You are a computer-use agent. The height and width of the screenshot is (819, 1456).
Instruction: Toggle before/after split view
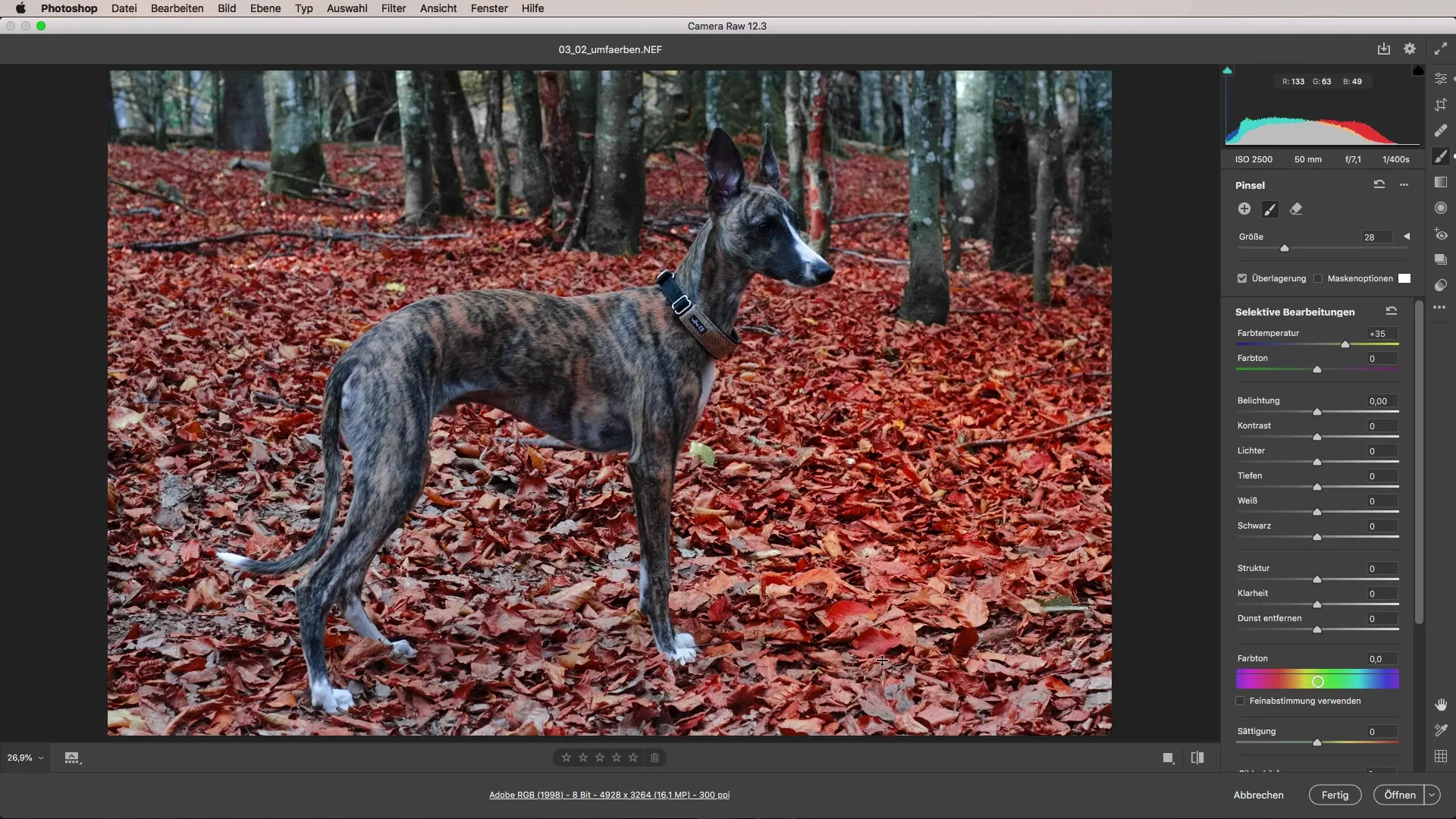(x=1198, y=758)
